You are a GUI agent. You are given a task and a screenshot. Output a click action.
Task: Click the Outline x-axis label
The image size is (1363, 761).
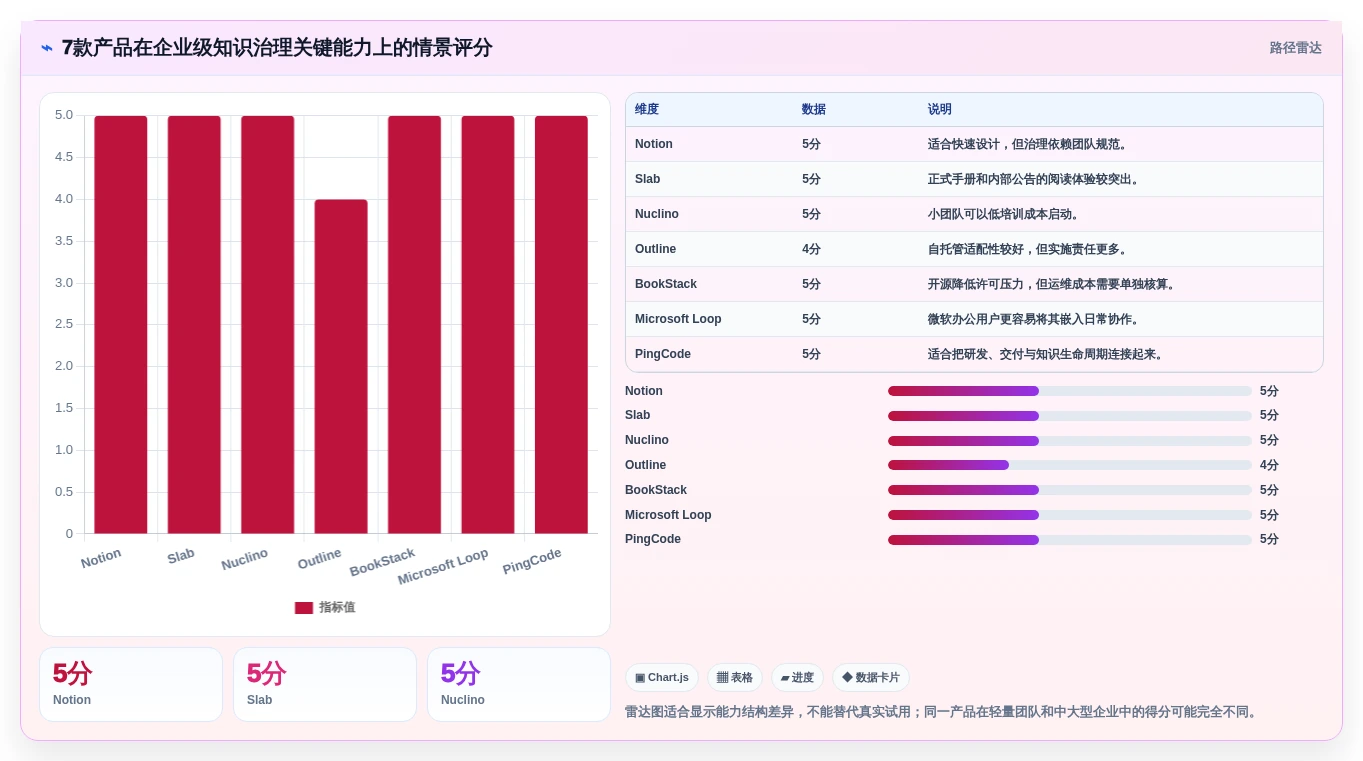coord(320,559)
